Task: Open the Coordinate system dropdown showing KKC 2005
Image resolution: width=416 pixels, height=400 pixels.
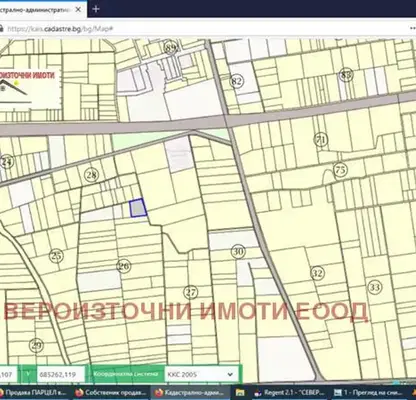Action: click(x=201, y=375)
